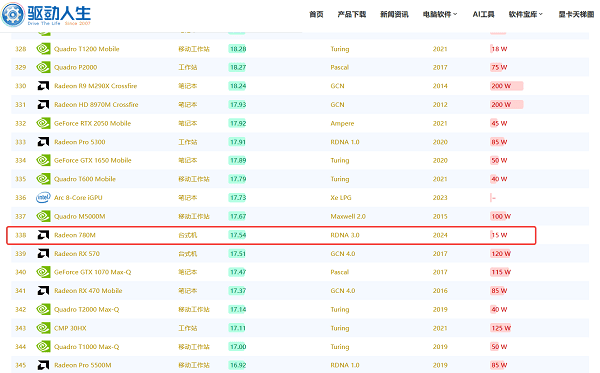Click the NVIDIA icon beside GeForce RTX 2050 Mobile

[x=43, y=123]
